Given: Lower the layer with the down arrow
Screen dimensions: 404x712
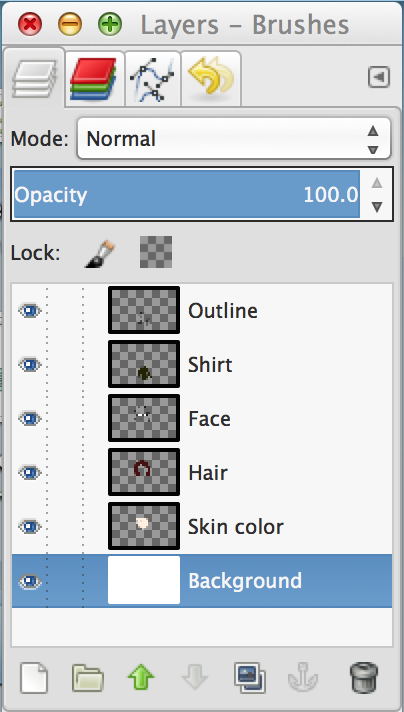Looking at the screenshot, I should [195, 678].
